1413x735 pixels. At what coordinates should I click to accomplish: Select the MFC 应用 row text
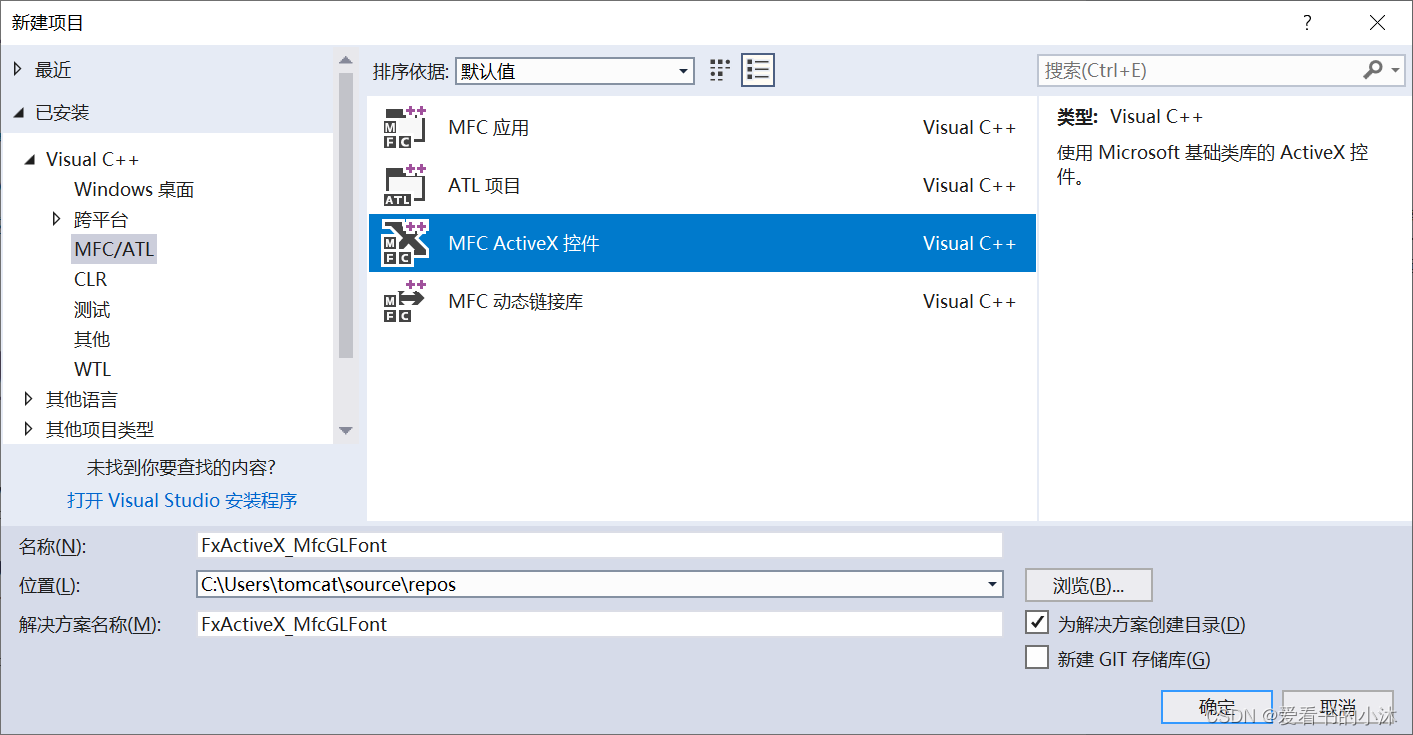pos(488,127)
